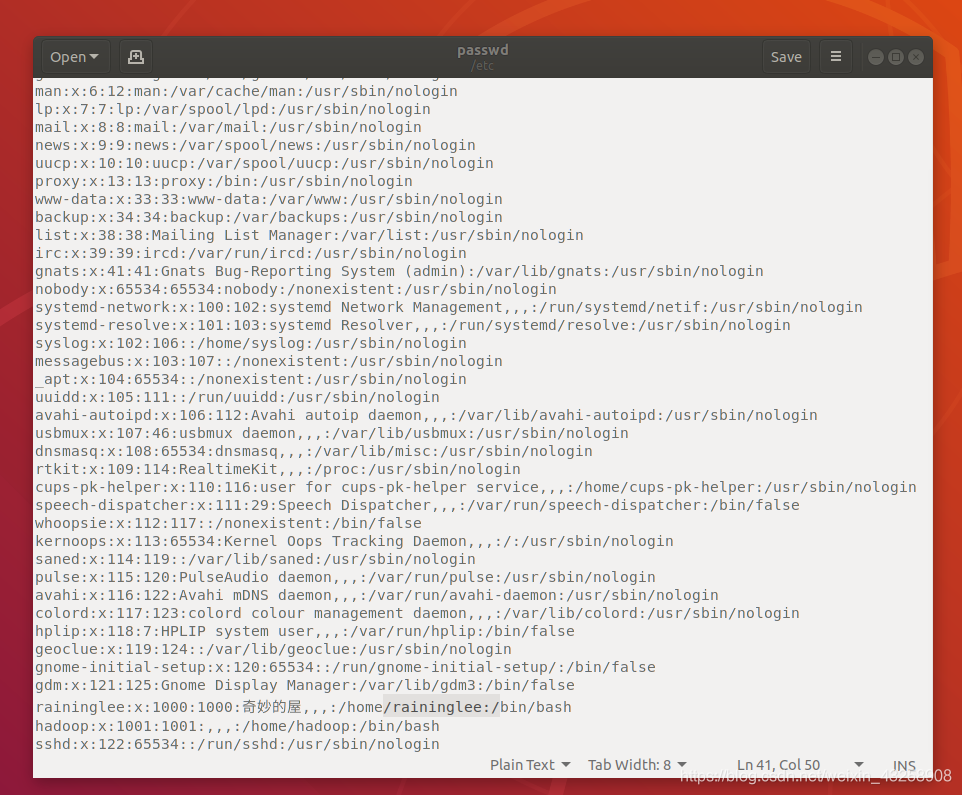Click the uuidd:x:105:111 line
The image size is (962, 795).
coord(237,398)
